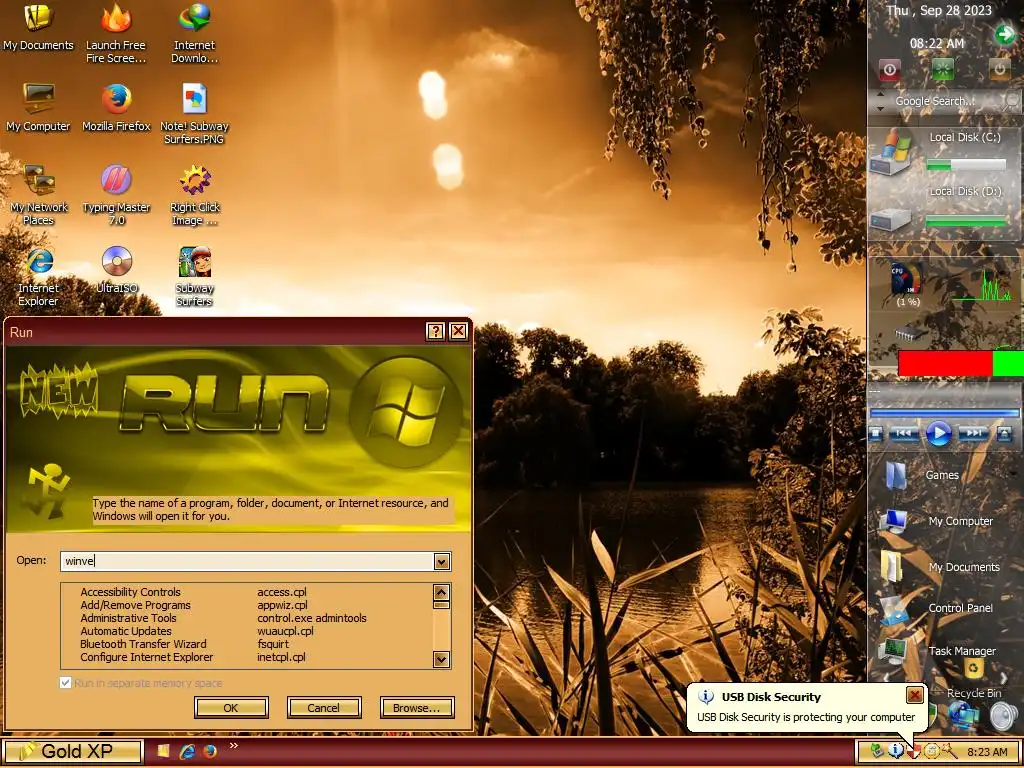This screenshot has height=768, width=1024.
Task: Click Local Disk (D:) usage bar
Action: (966, 222)
